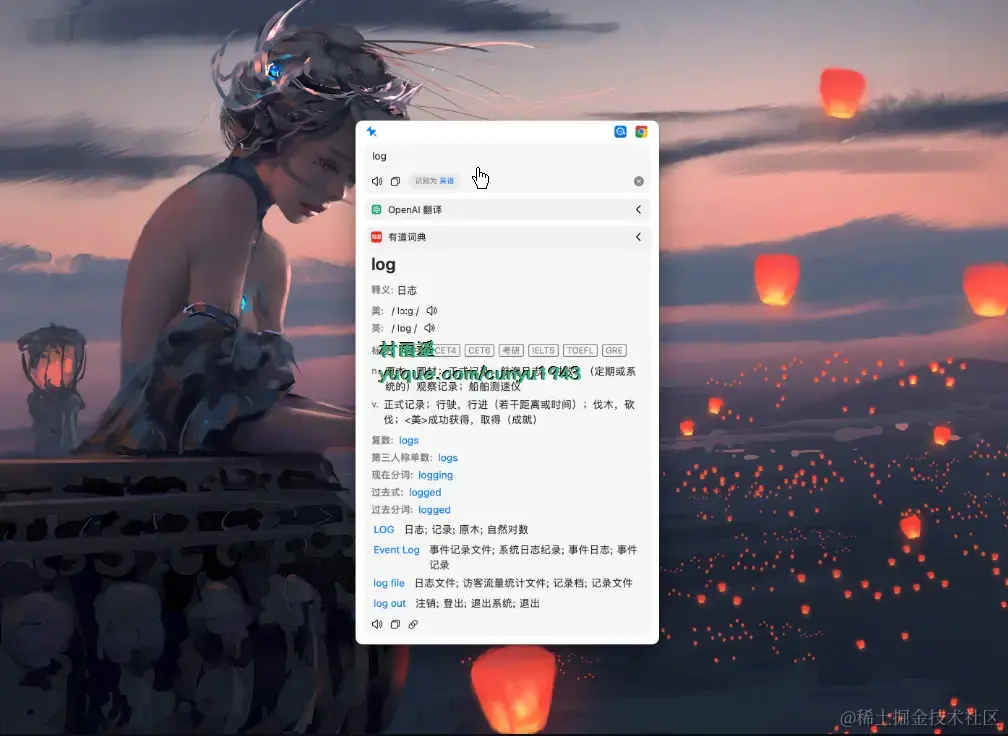Click the TOEFL tag
The height and width of the screenshot is (736, 1008).
[x=580, y=350]
